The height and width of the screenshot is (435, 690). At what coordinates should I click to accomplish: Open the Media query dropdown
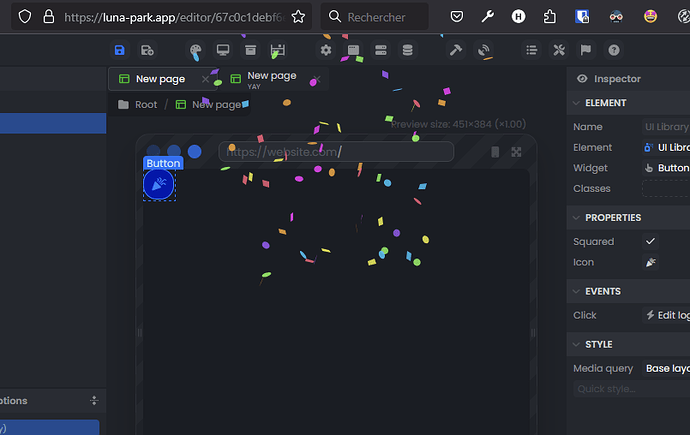pos(665,369)
